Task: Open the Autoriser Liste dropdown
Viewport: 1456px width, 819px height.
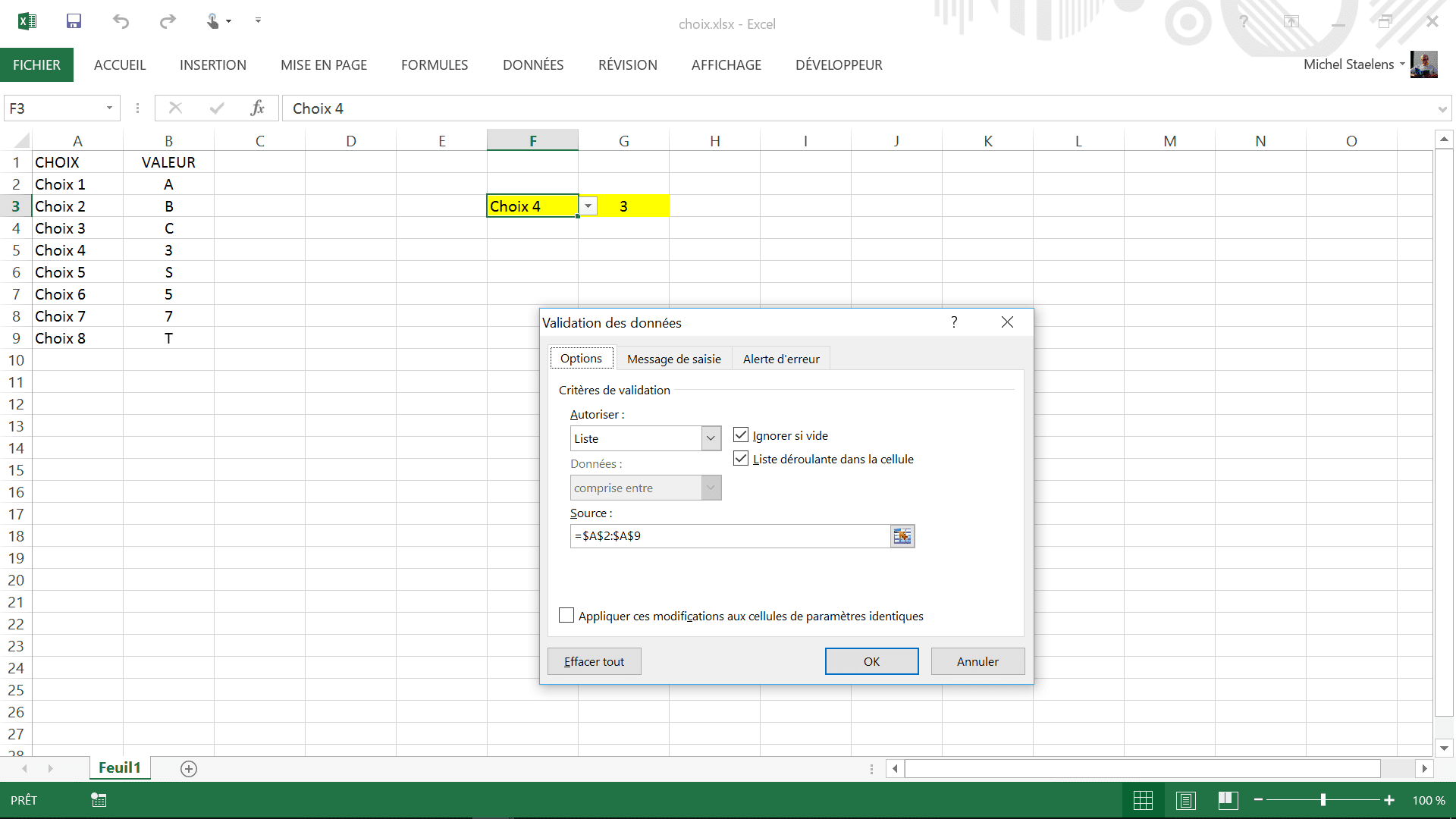Action: (711, 438)
